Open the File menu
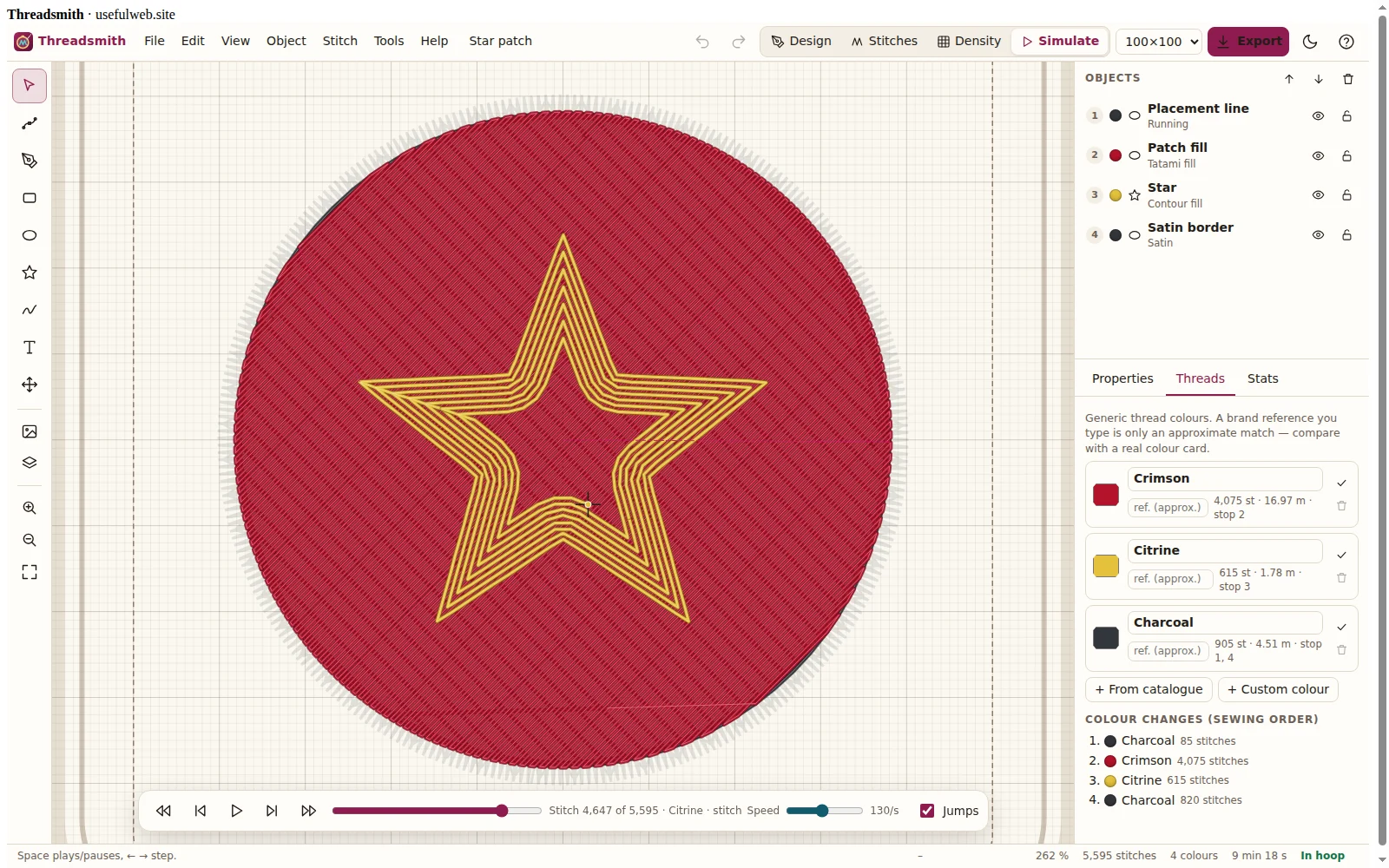The width and height of the screenshot is (1389, 868). [155, 41]
